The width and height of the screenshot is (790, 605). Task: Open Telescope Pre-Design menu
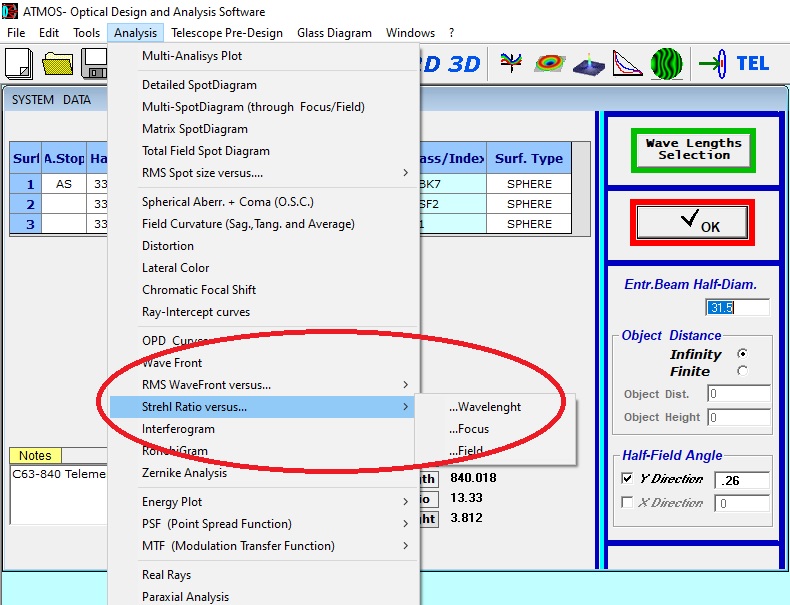click(x=227, y=33)
